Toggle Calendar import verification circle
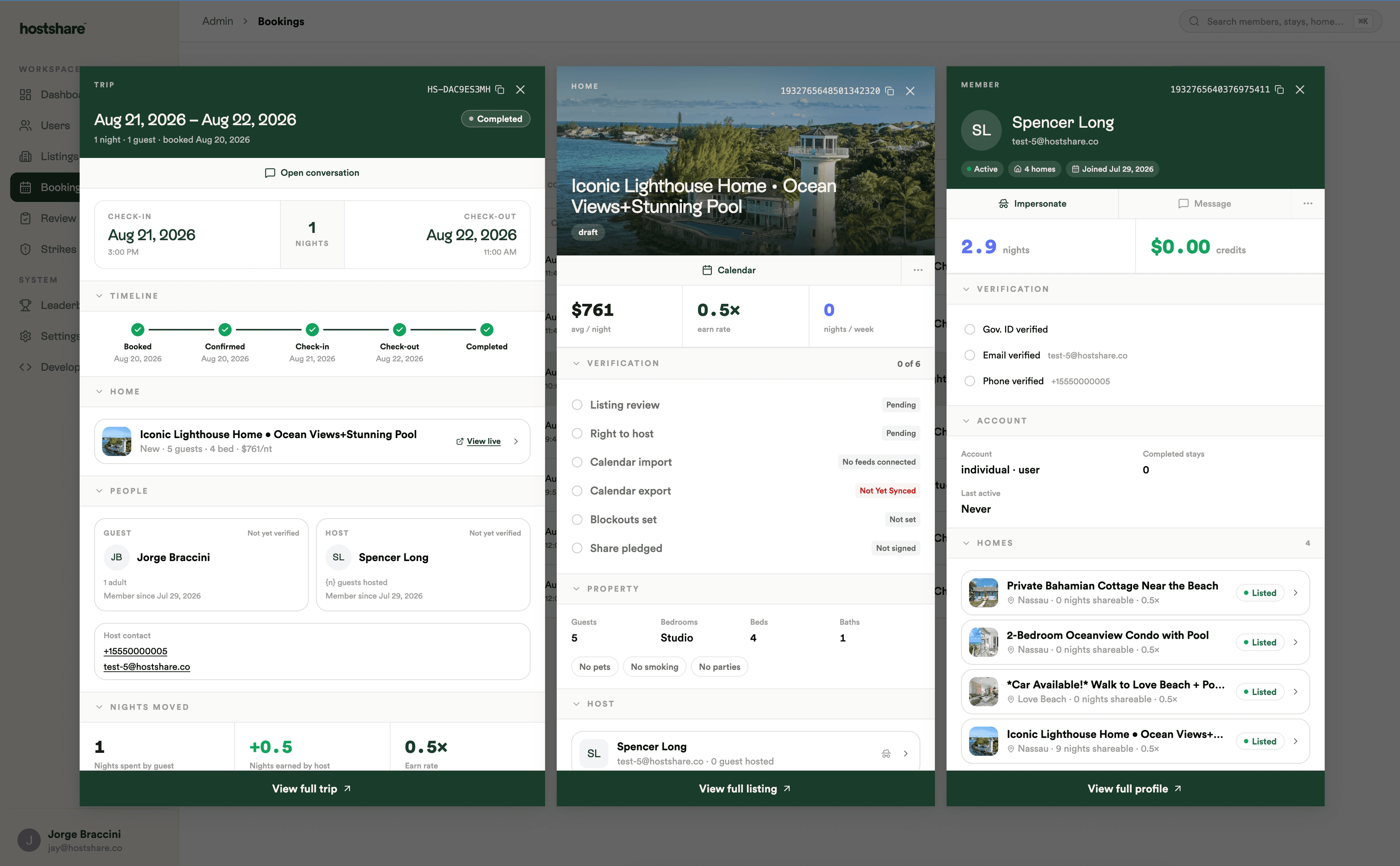Viewport: 1400px width, 866px height. [x=577, y=462]
